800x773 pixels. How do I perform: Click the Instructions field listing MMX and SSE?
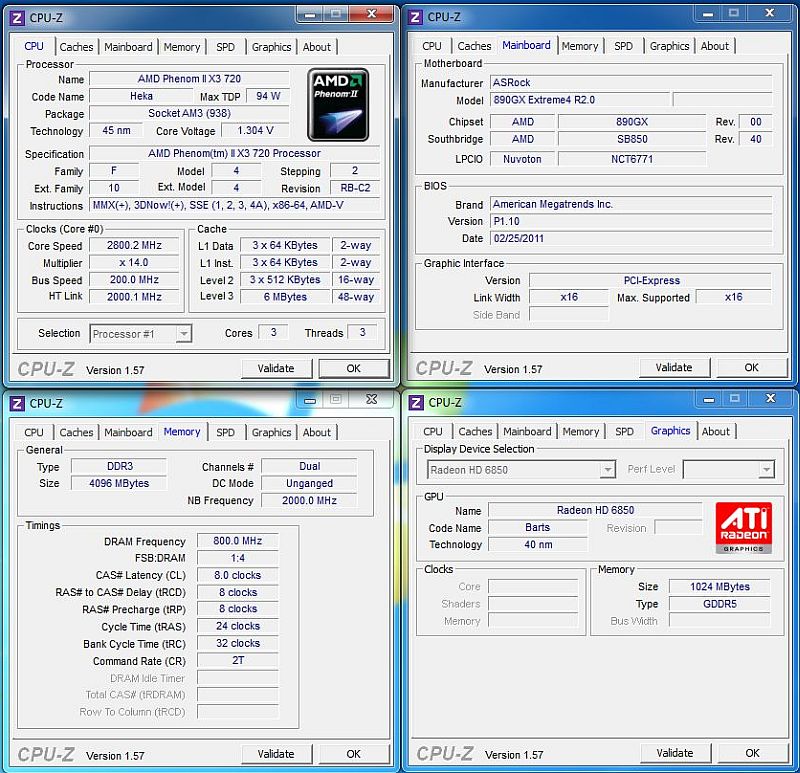click(x=235, y=205)
